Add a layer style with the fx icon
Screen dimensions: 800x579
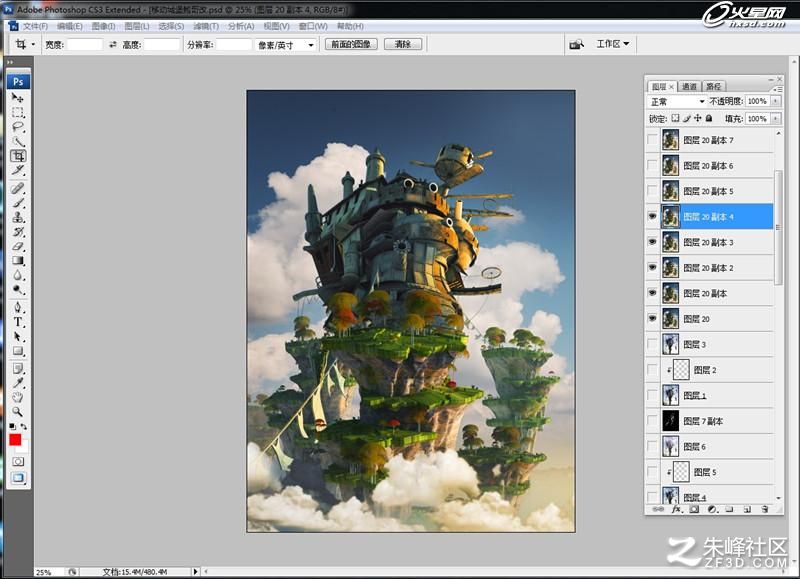tap(677, 509)
